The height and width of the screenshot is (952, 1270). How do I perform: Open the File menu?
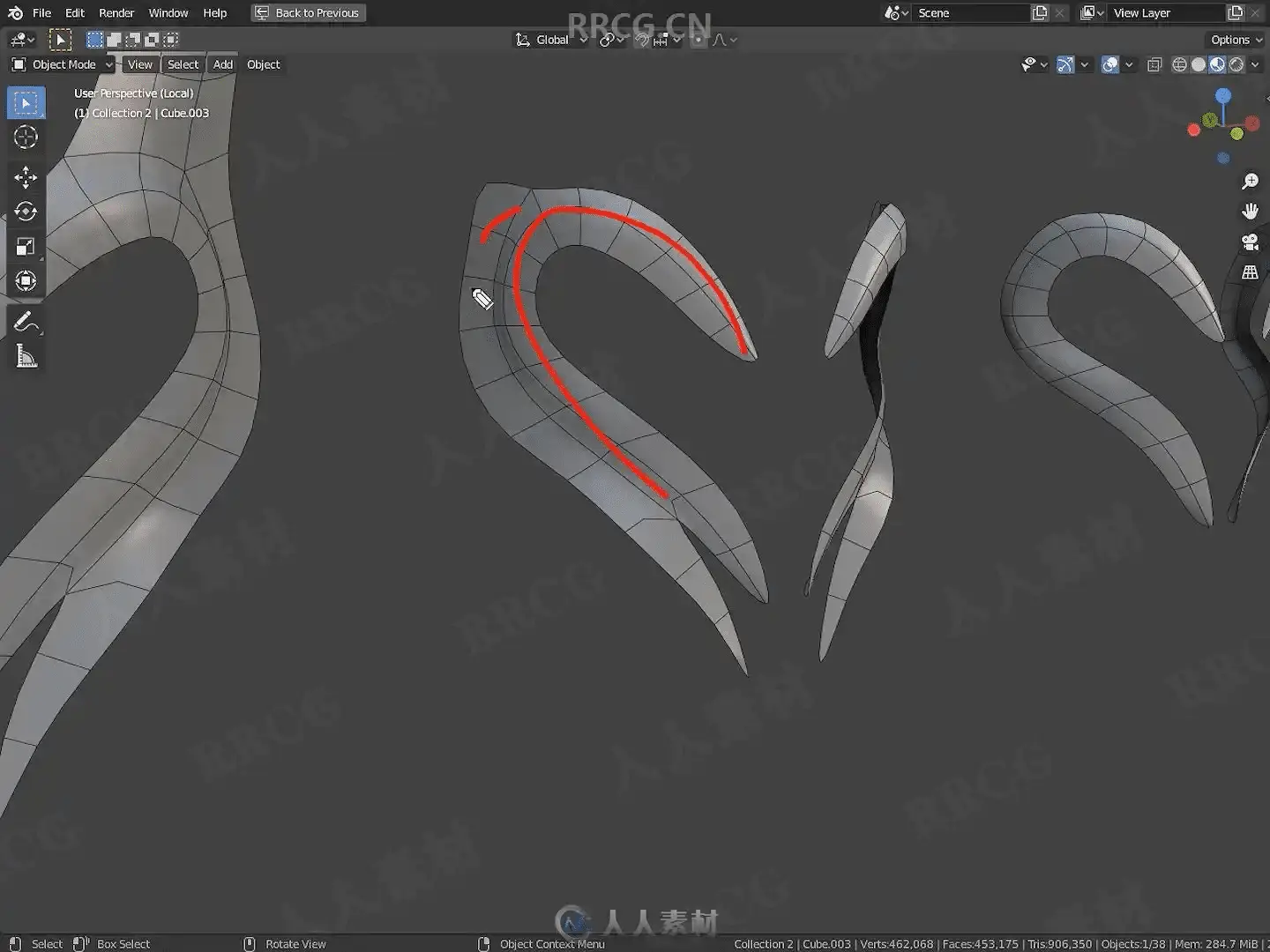click(41, 13)
